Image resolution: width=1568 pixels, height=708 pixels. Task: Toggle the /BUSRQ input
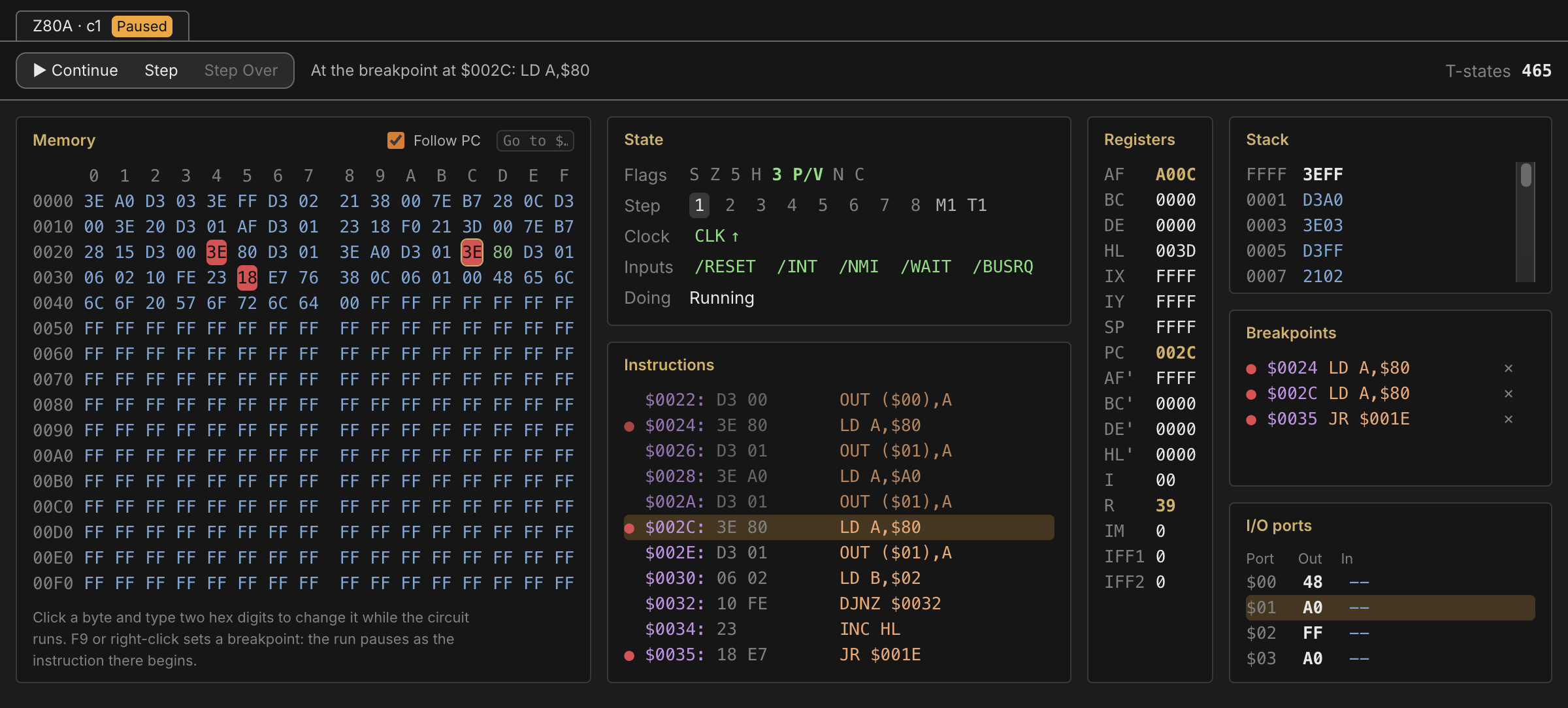1003,266
